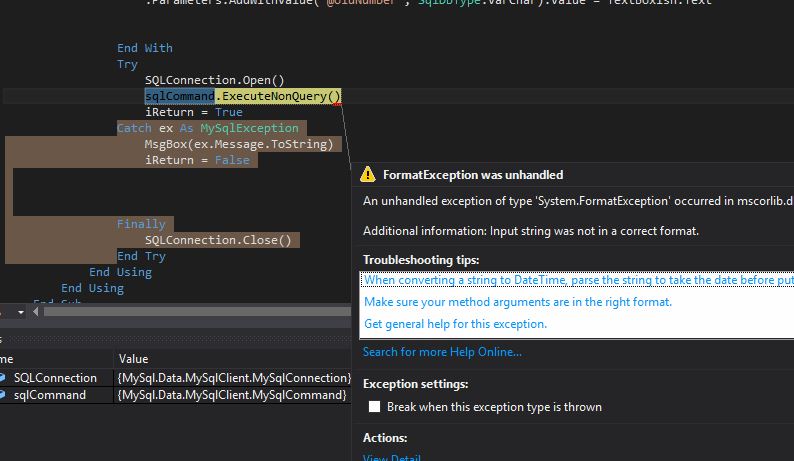Click the 'SQLConnection.Close()' code line

pos(218,240)
